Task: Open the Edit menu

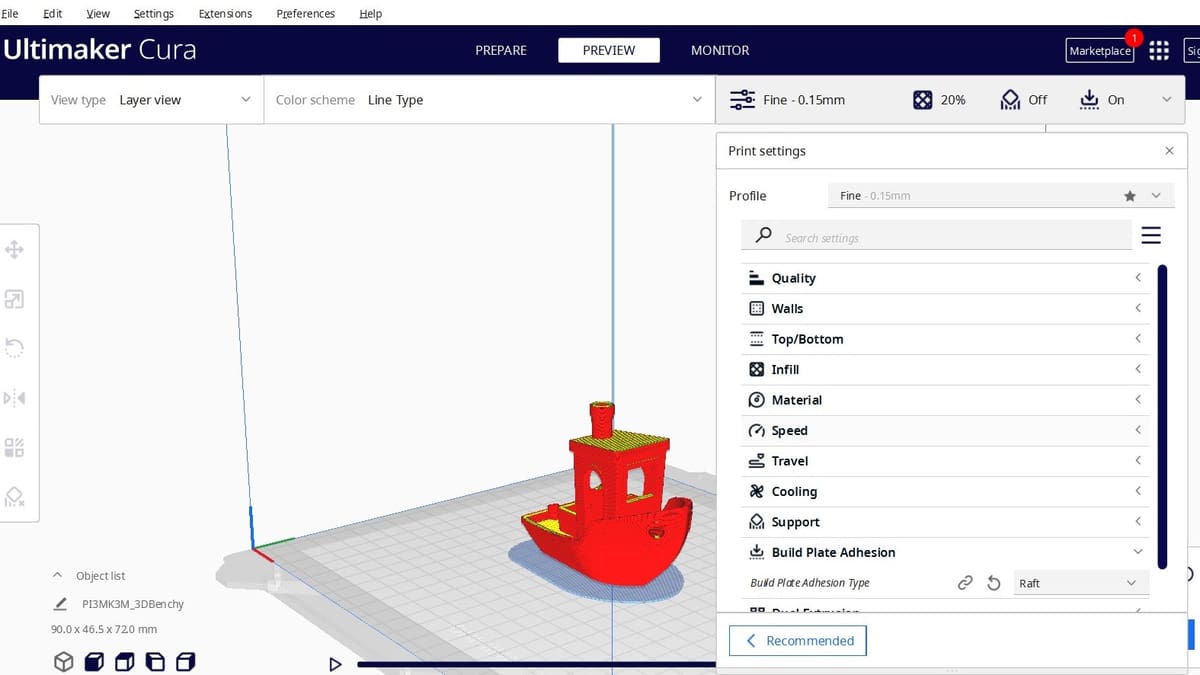Action: point(53,14)
